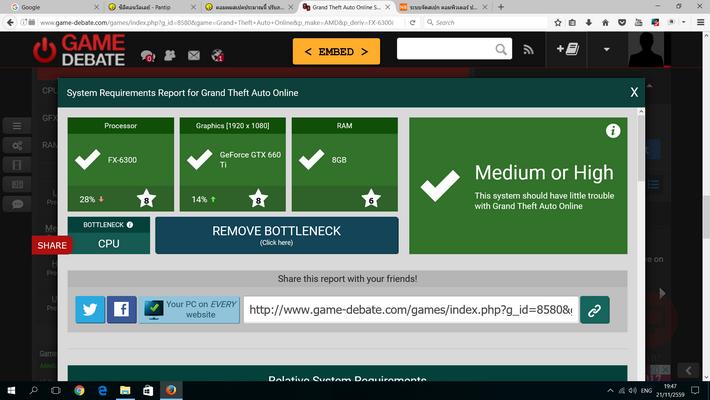Click the site search input box

coord(446,49)
